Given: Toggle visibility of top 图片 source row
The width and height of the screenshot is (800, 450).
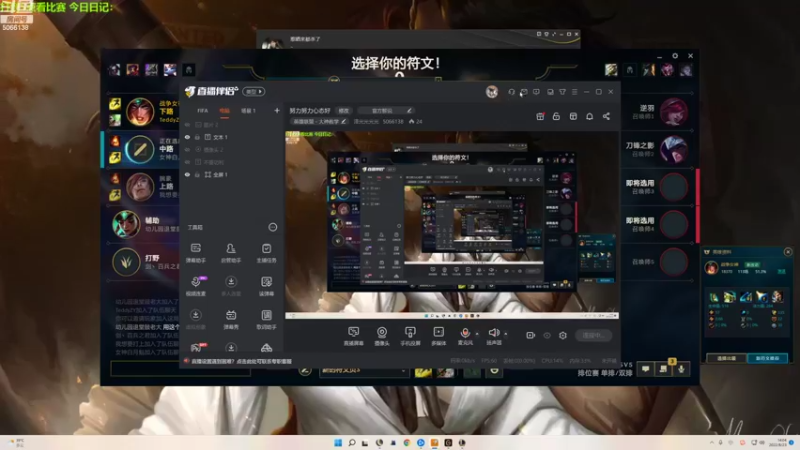Looking at the screenshot, I should coord(187,124).
